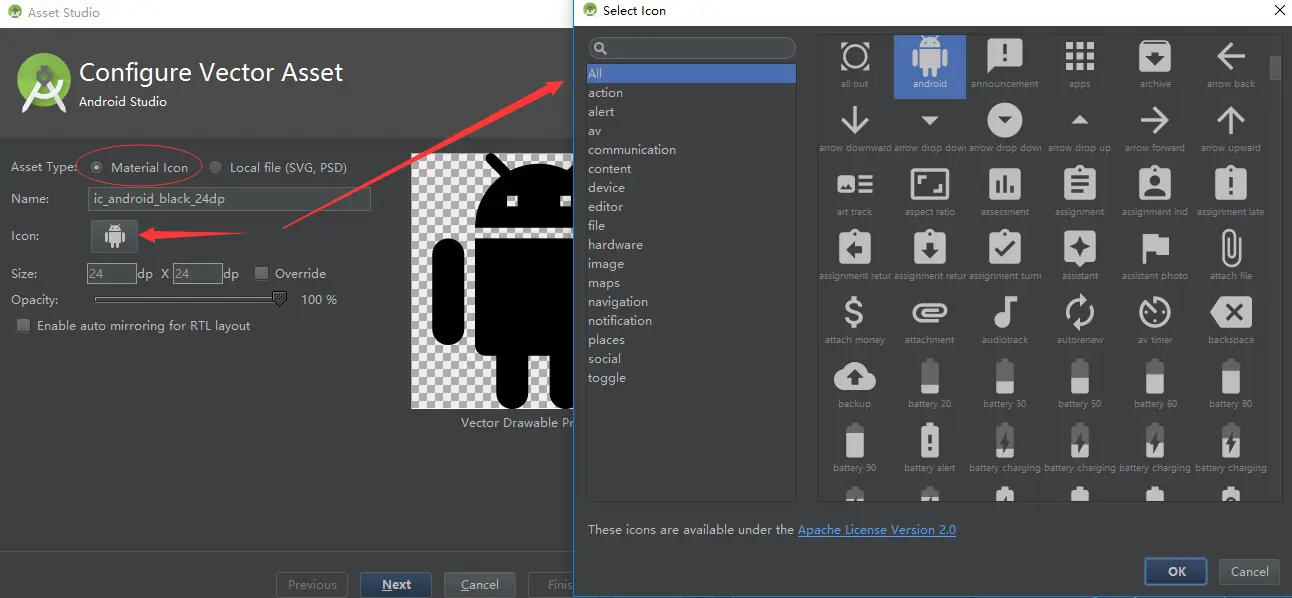Choose the attachment icon
This screenshot has height=598, width=1292.
[x=930, y=313]
